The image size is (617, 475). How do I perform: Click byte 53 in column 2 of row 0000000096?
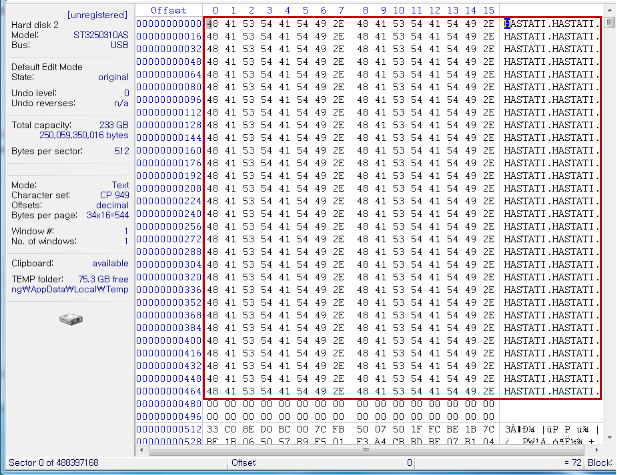click(248, 100)
